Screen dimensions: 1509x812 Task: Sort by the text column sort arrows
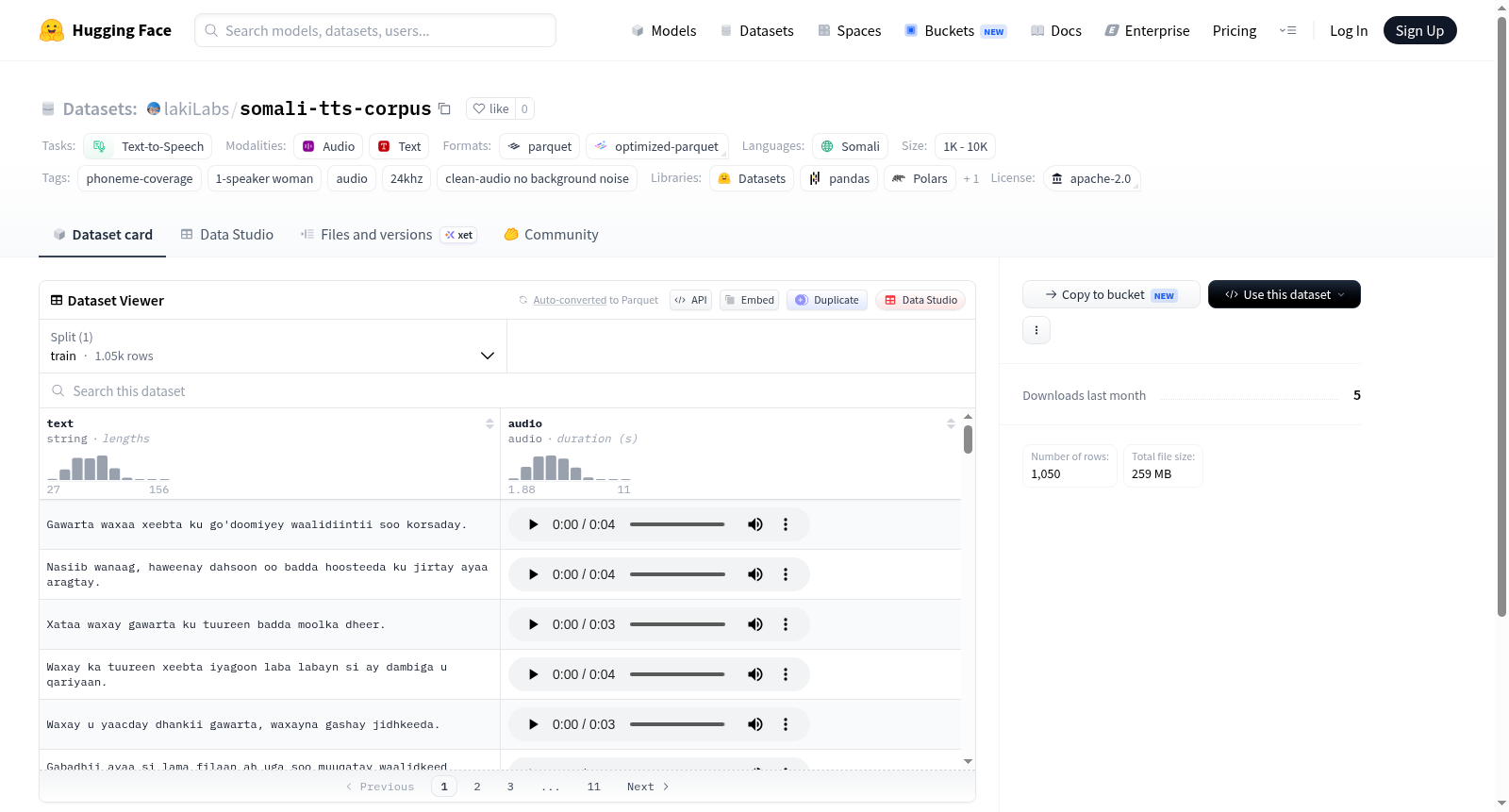489,423
